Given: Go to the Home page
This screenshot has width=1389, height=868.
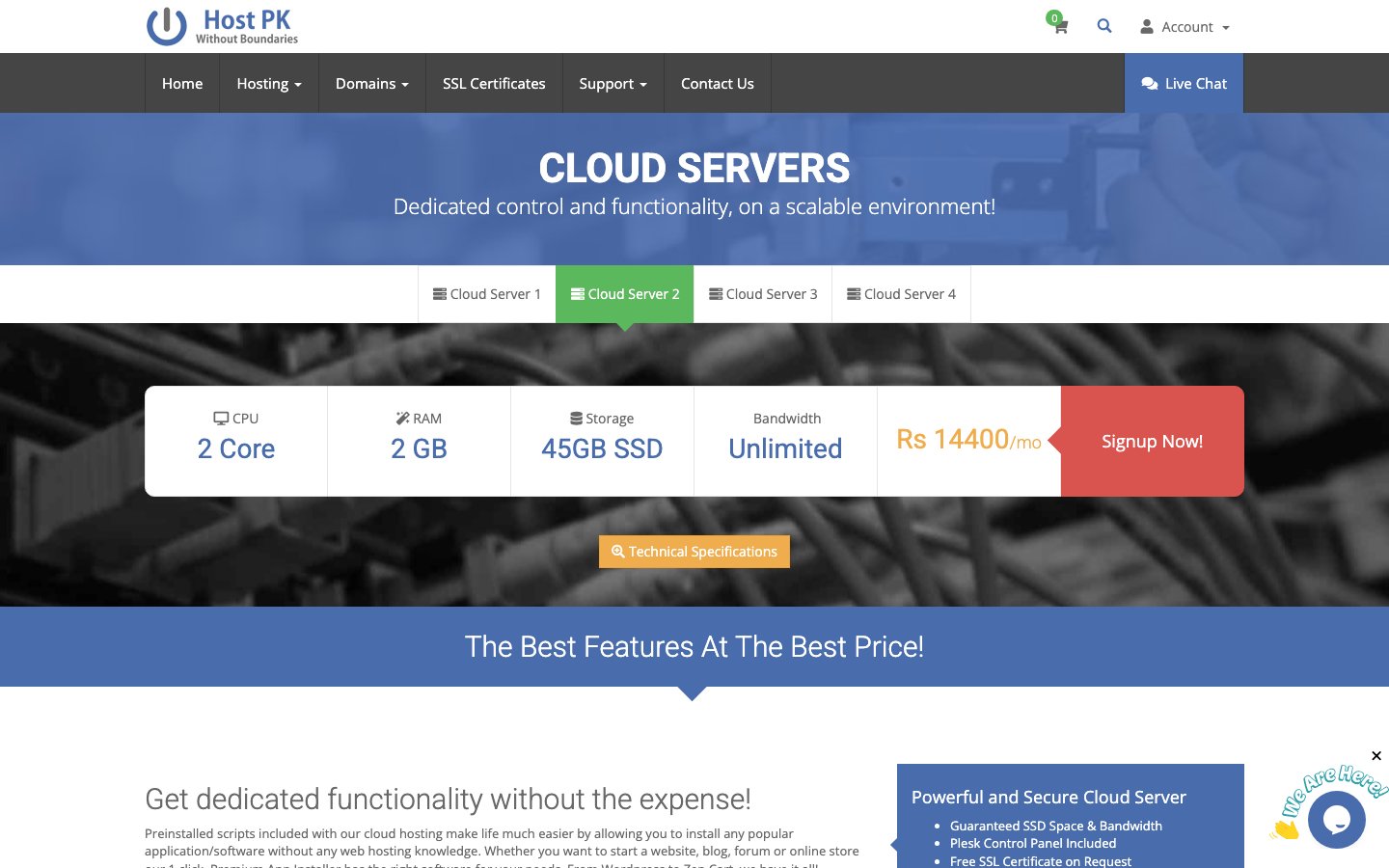Looking at the screenshot, I should pyautogui.click(x=182, y=84).
